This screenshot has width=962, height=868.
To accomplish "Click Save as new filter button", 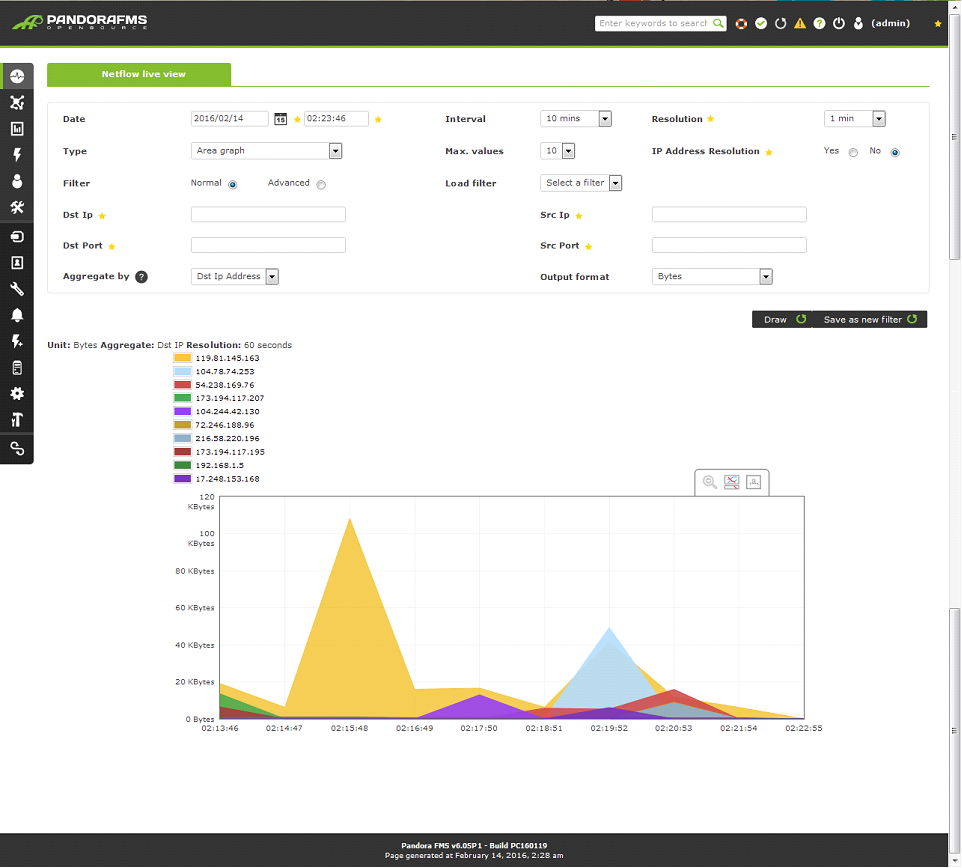I will click(x=869, y=320).
